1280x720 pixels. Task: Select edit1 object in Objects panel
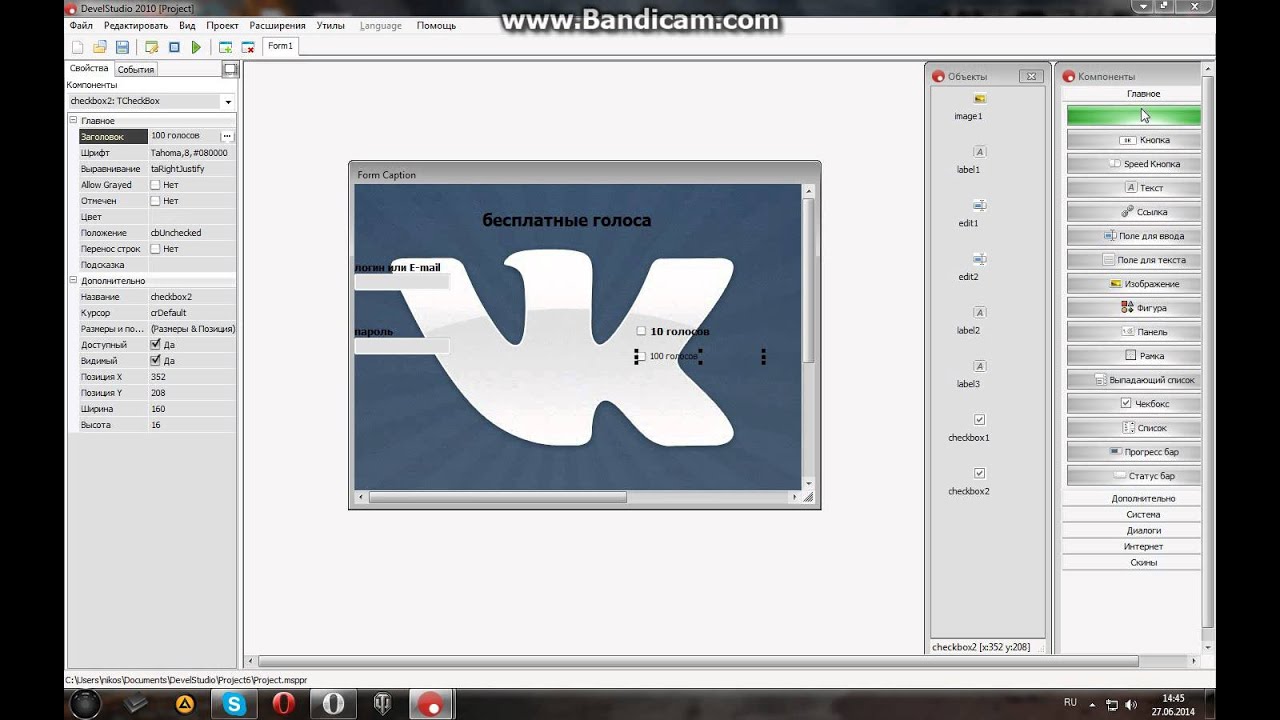tap(969, 214)
